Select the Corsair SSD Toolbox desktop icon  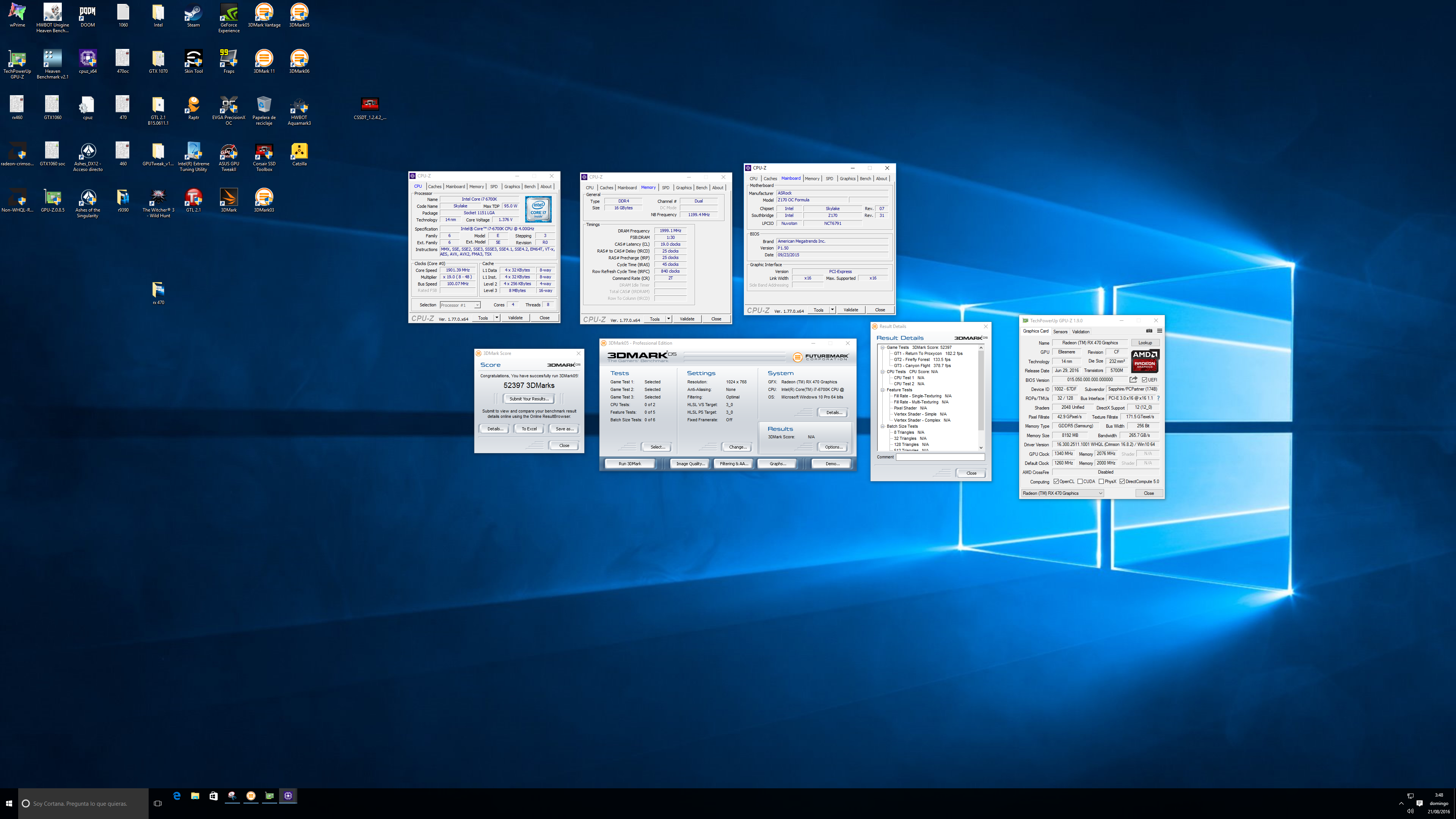[x=264, y=157]
